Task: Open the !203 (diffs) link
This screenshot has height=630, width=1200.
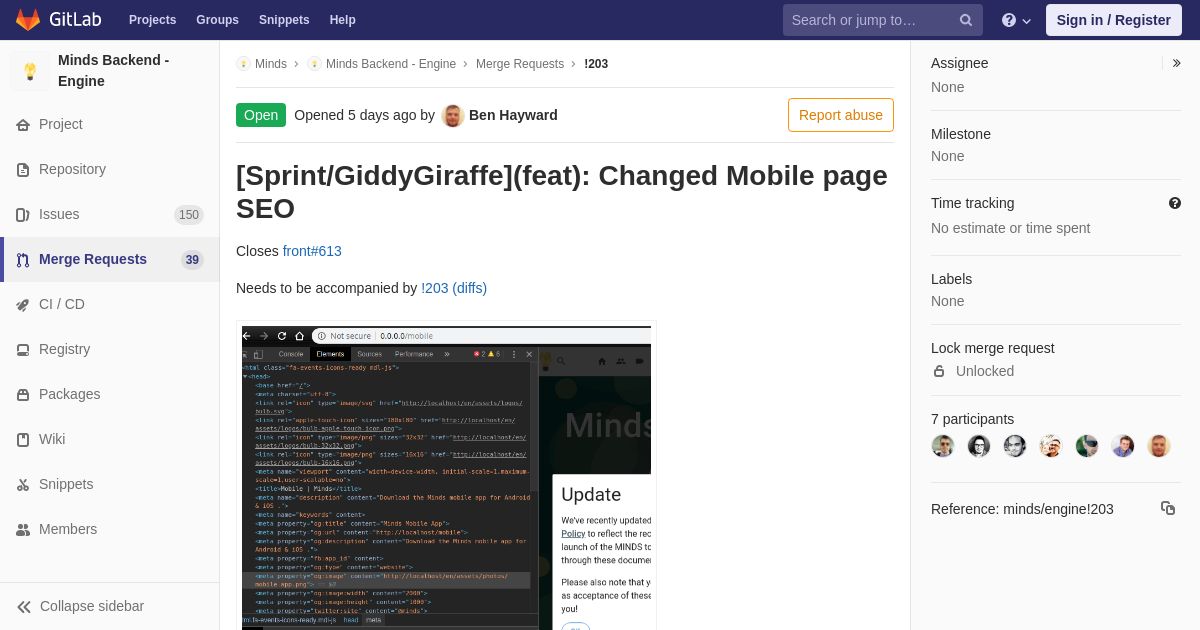Action: 454,288
